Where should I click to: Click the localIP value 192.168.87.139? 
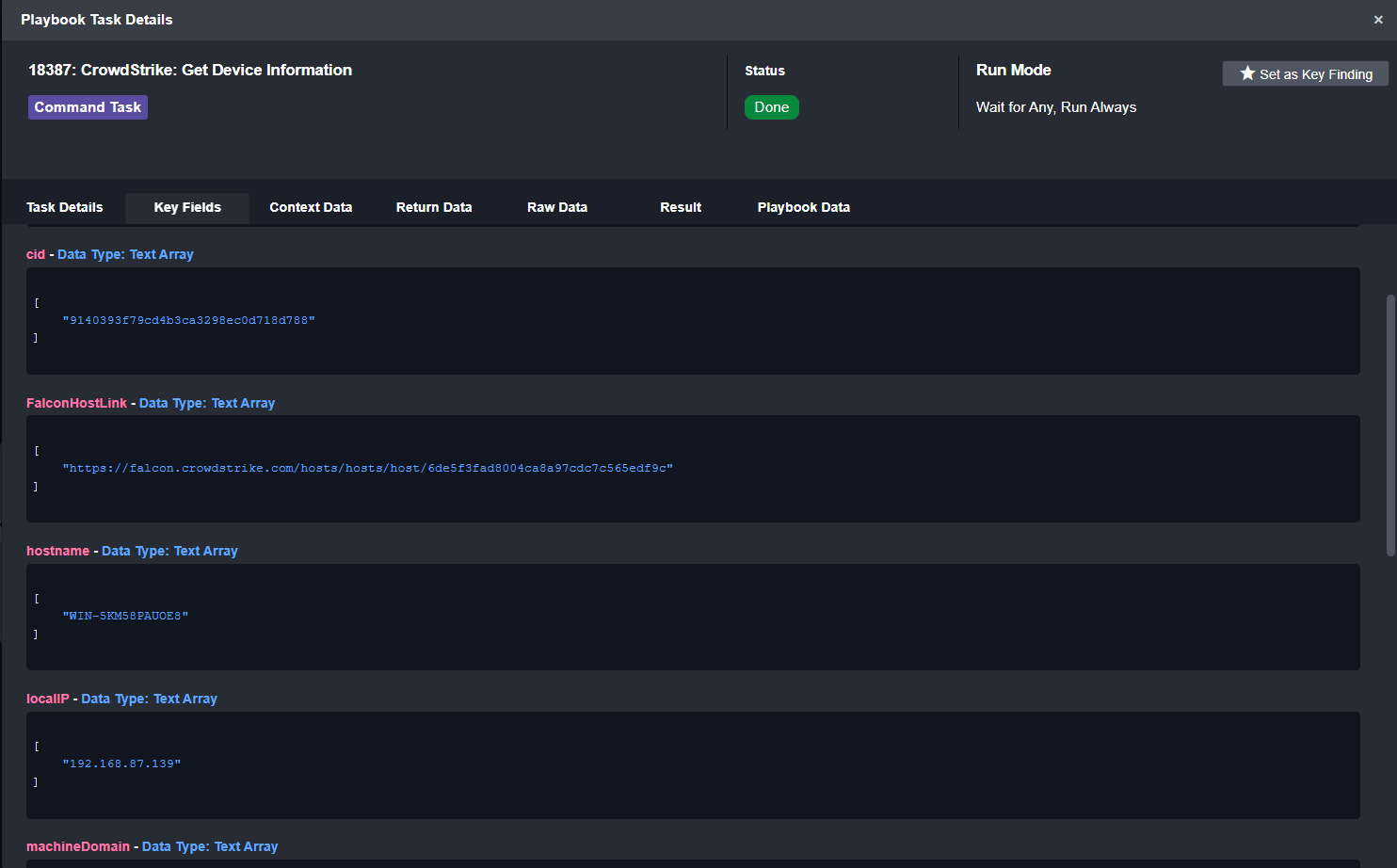point(121,764)
